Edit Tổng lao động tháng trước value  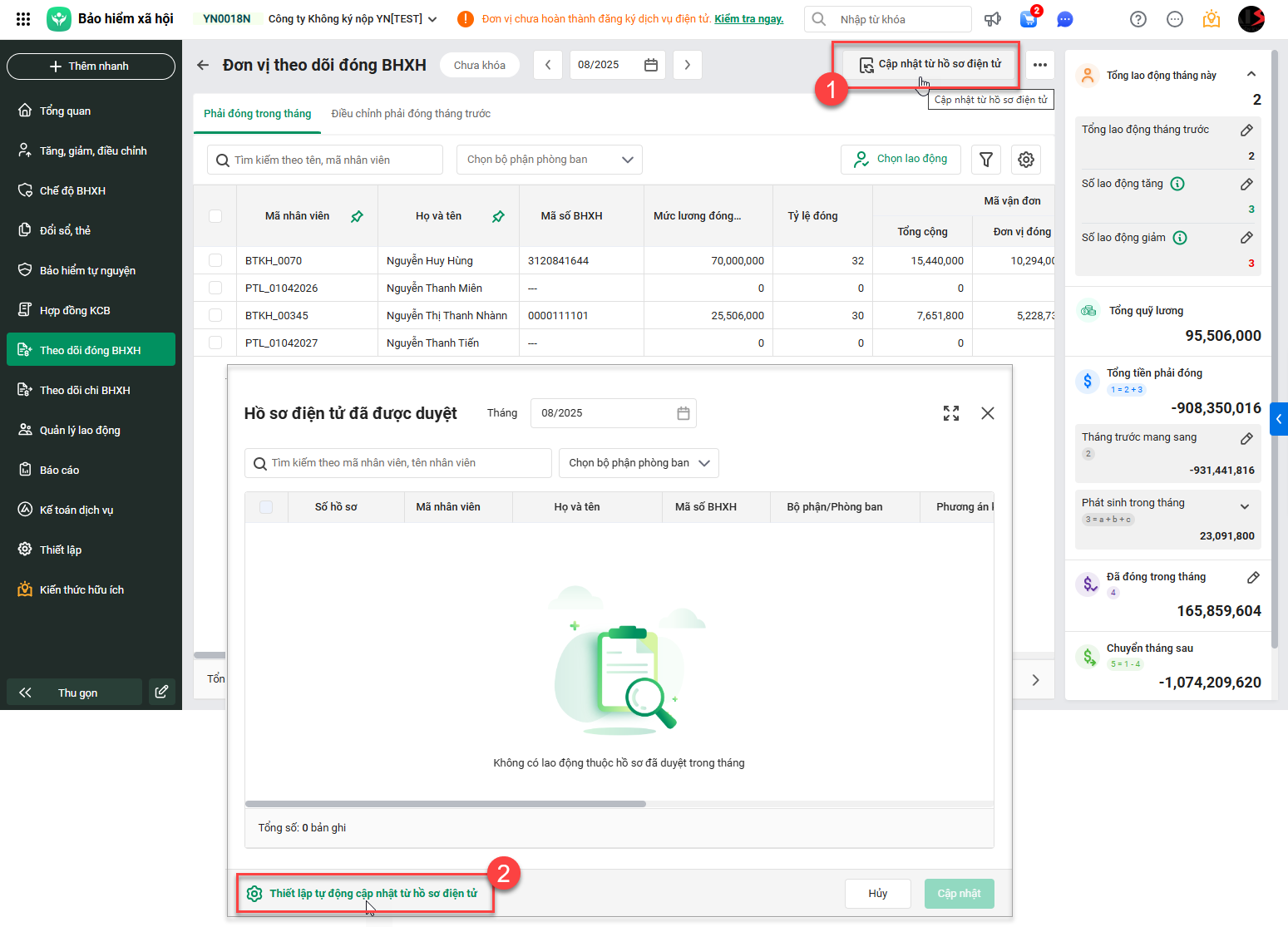coord(1246,130)
